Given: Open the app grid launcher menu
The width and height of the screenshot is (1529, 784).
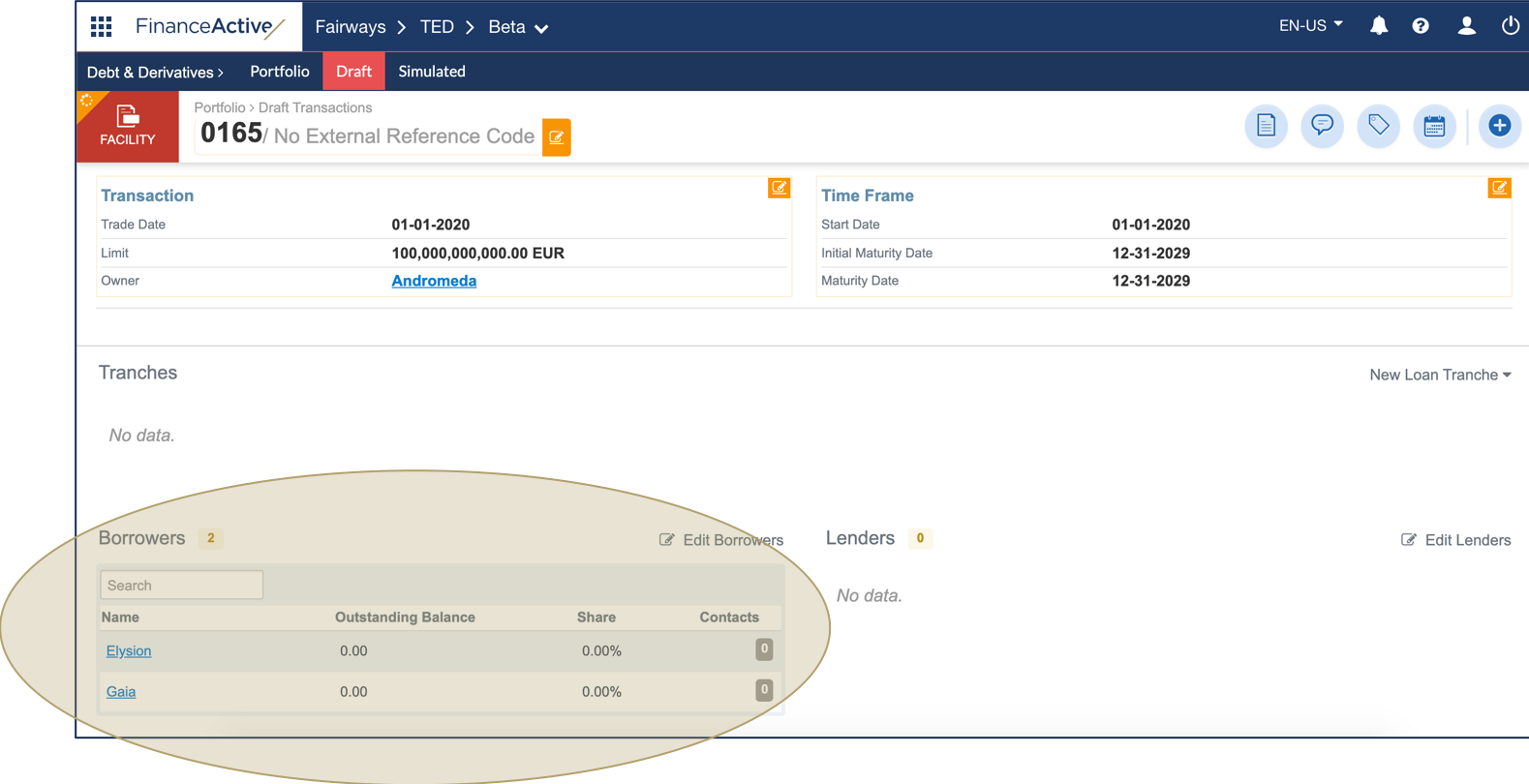Looking at the screenshot, I should pos(102,26).
